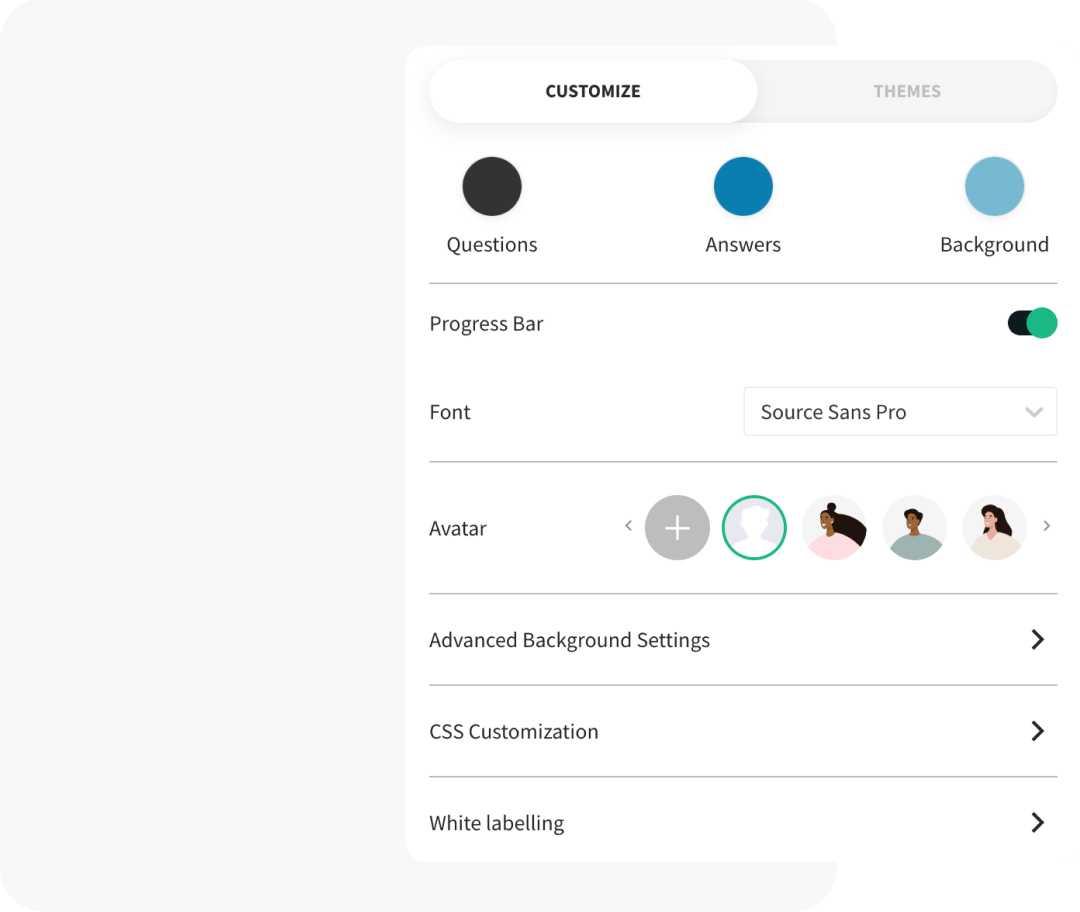The height and width of the screenshot is (912, 1080).
Task: Select the long-haired woman avatar
Action: [x=994, y=527]
